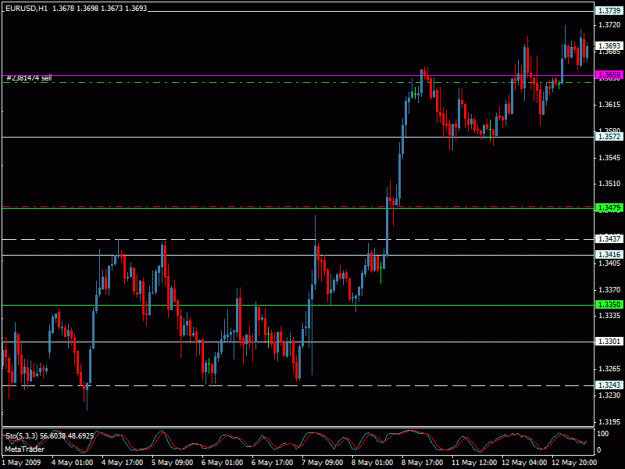
Task: Click the 1.3301 level price tag
Action: [x=609, y=341]
